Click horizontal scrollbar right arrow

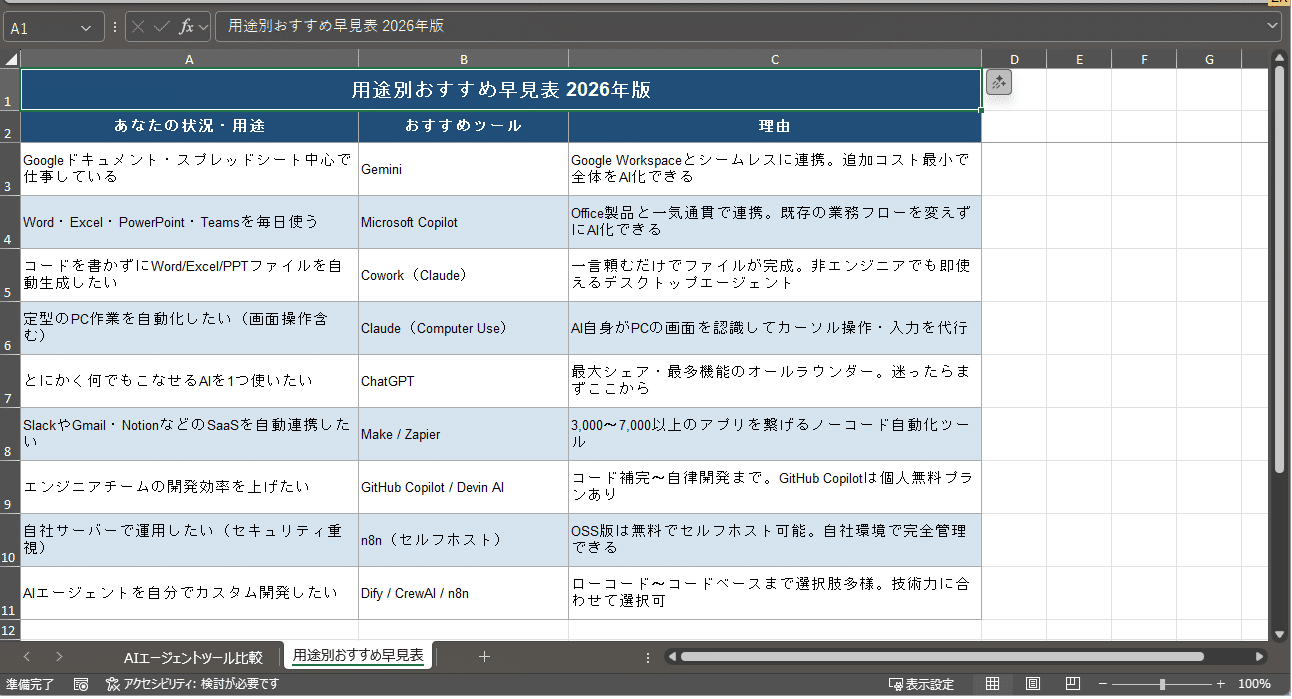1261,657
